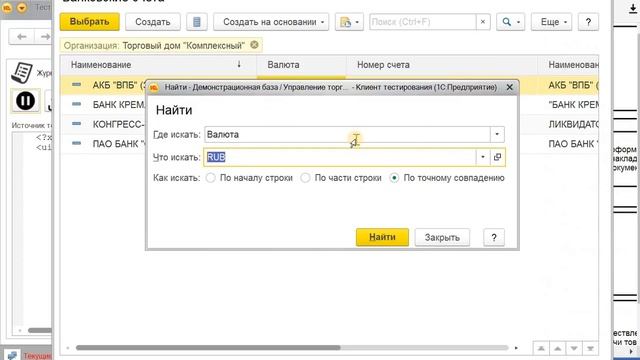This screenshot has width=640, height=360.
Task: Click the journal document icon in background window
Action: [x=22, y=73]
